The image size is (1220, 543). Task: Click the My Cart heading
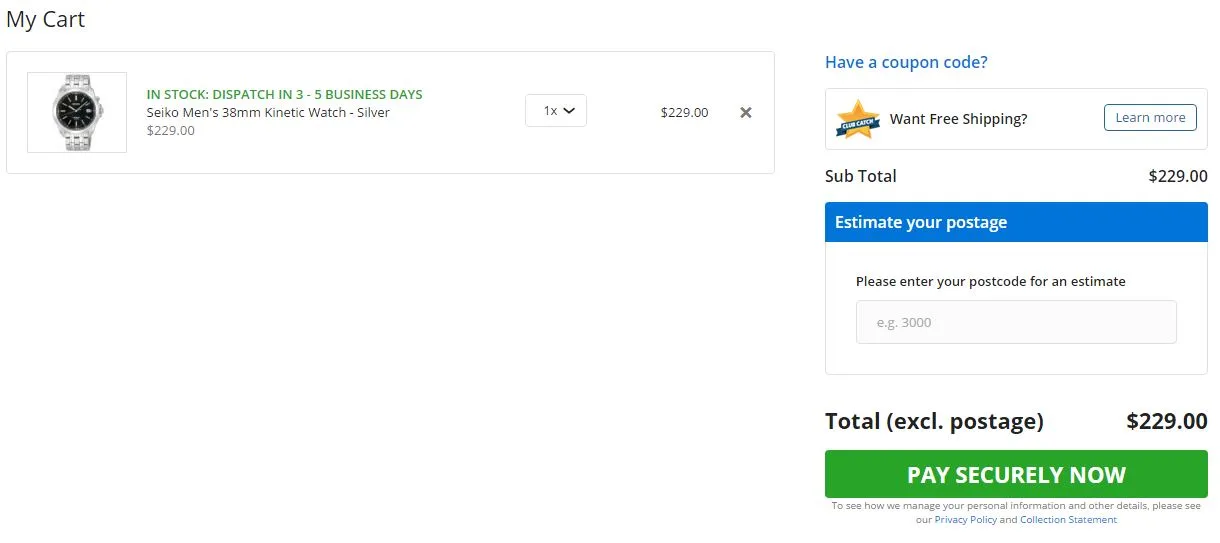[x=46, y=19]
